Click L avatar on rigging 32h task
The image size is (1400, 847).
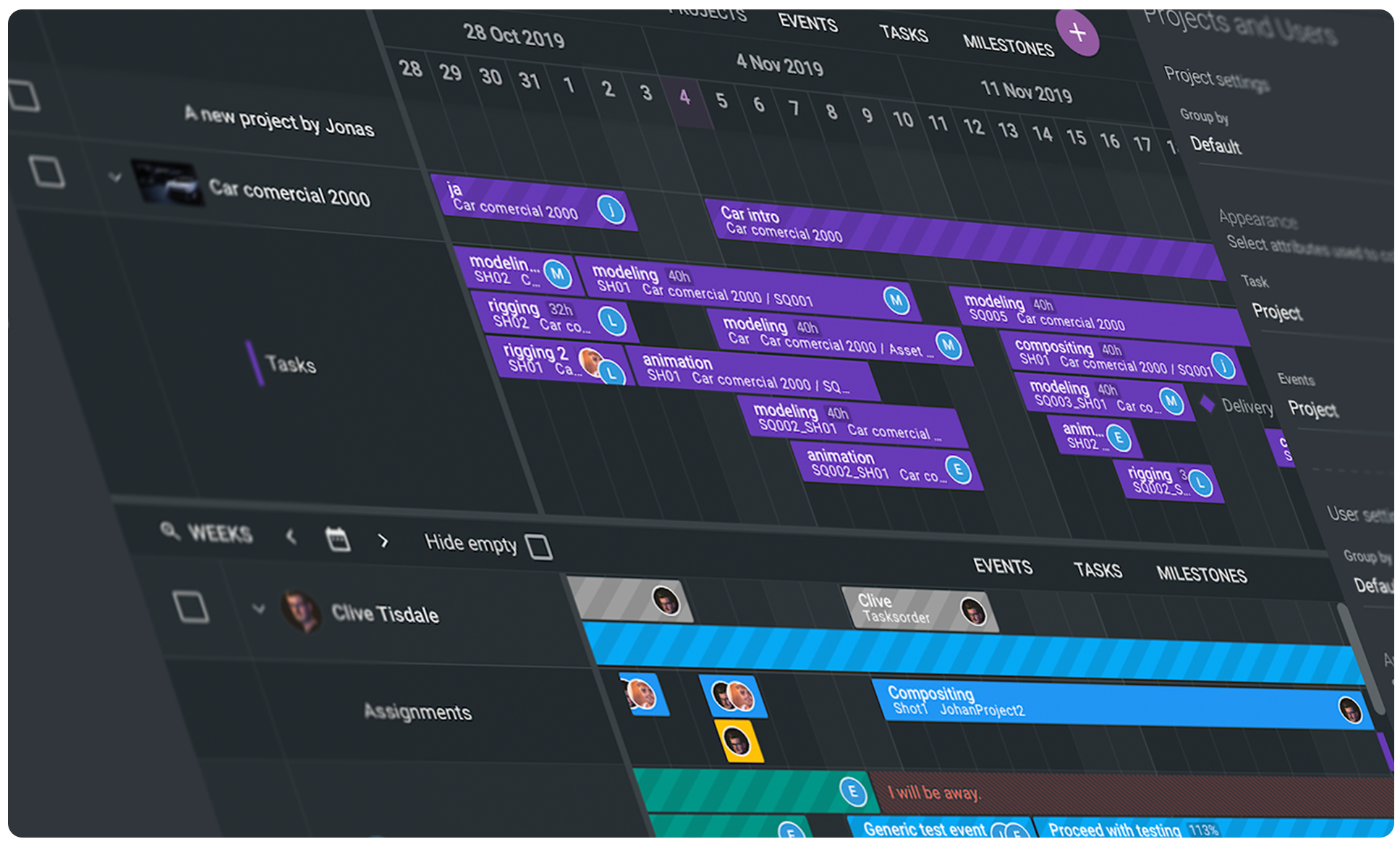pyautogui.click(x=612, y=321)
